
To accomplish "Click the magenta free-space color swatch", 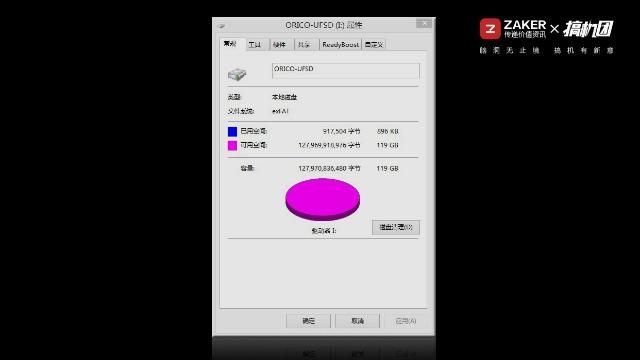I will (232, 145).
